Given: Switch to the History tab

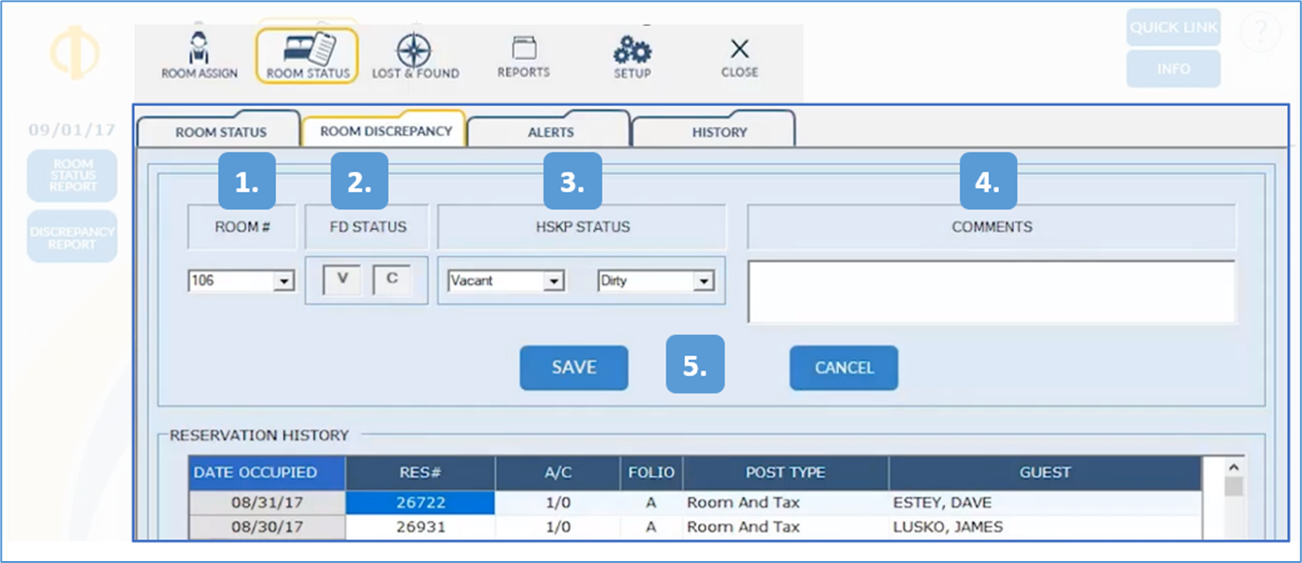Looking at the screenshot, I should click(x=719, y=132).
